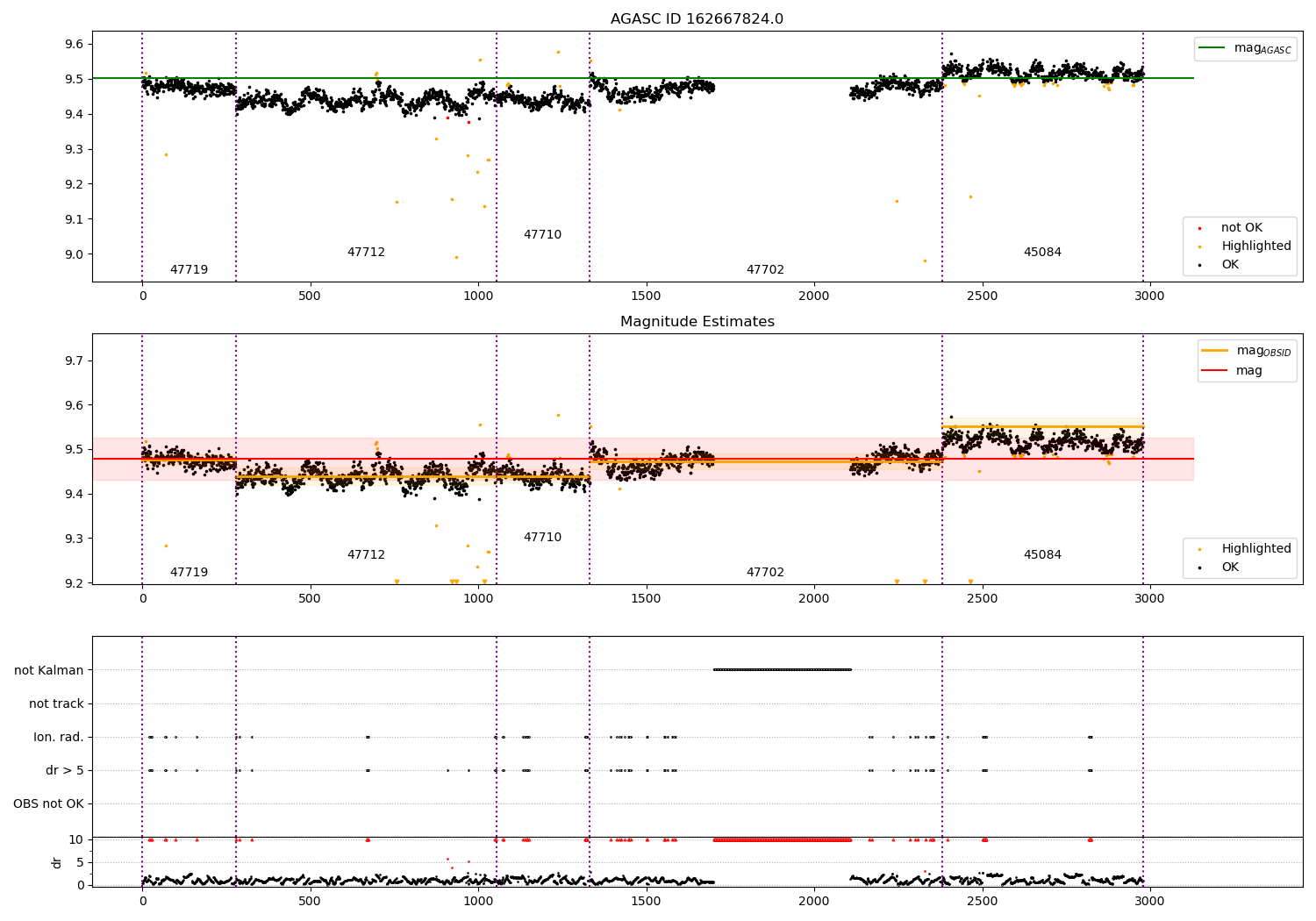1316x921 pixels.
Task: Click the OK legend entry in middle plot
Action: click(x=1219, y=568)
